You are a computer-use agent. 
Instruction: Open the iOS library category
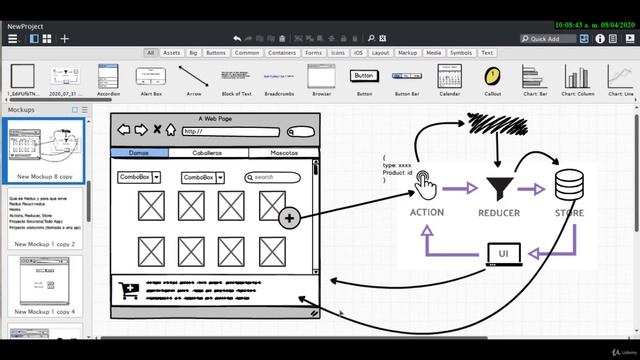(358, 53)
